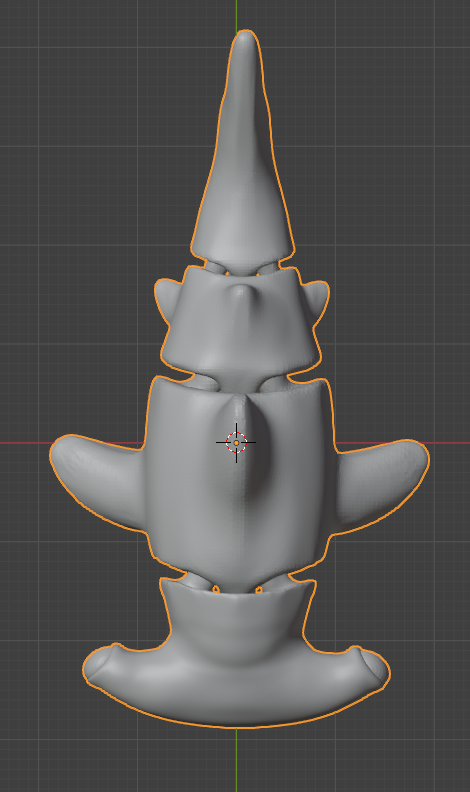Viewport: 470px width, 792px height.
Task: Select the curved anchor-shaped base segment
Action: 236,654
